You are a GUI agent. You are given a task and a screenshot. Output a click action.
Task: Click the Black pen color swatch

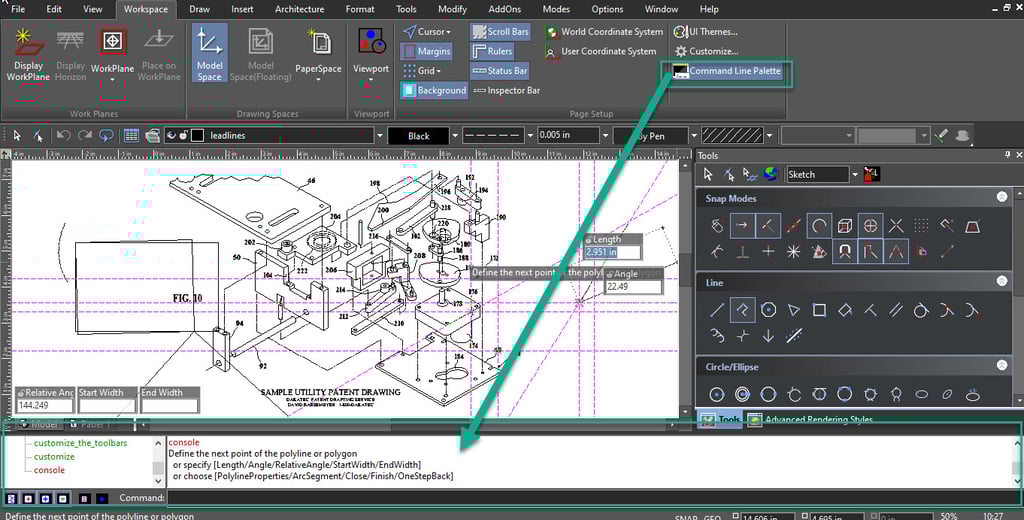[x=419, y=136]
